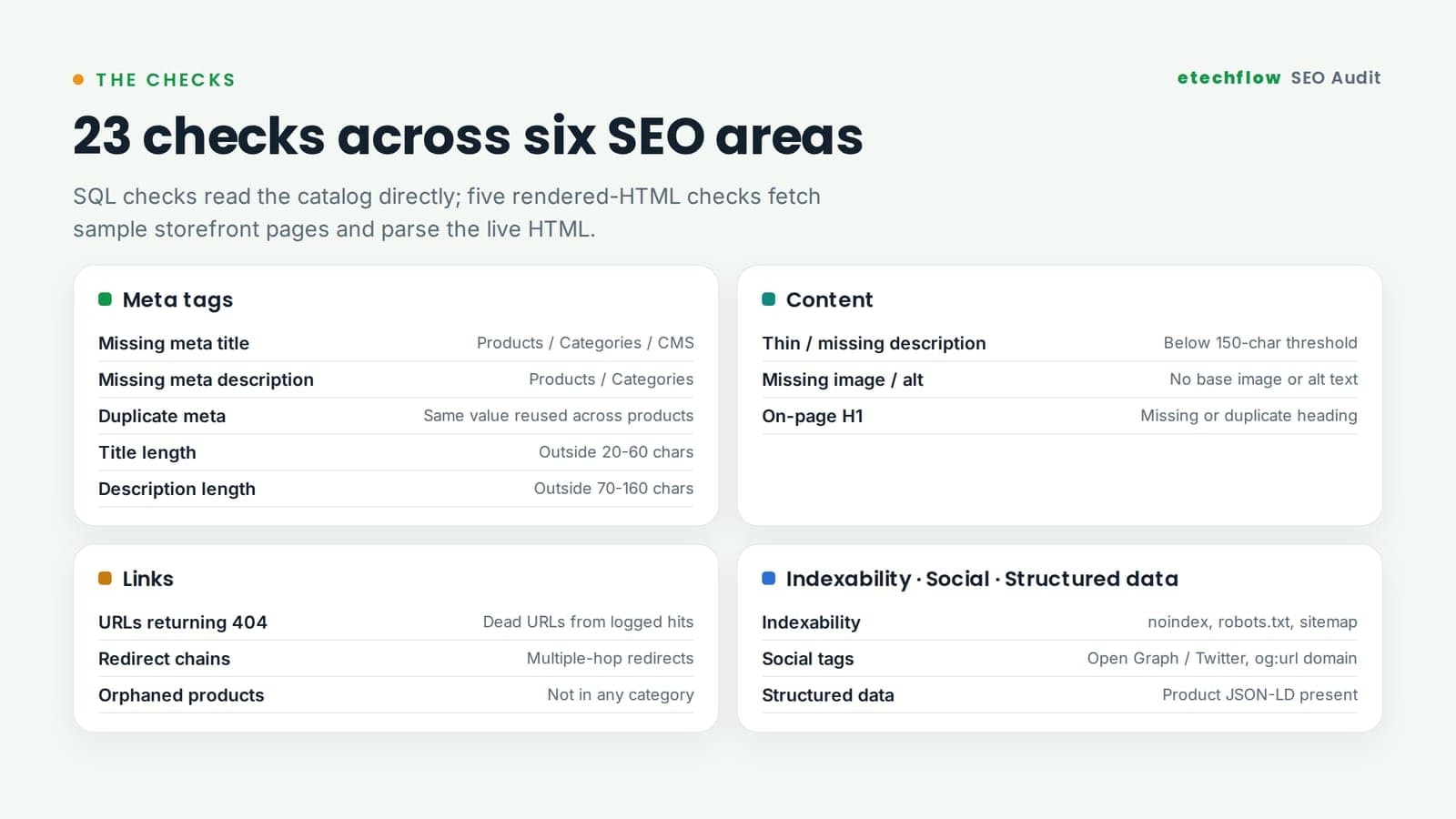Click the Title length check label
The height and width of the screenshot is (819, 1456).
coord(147,452)
